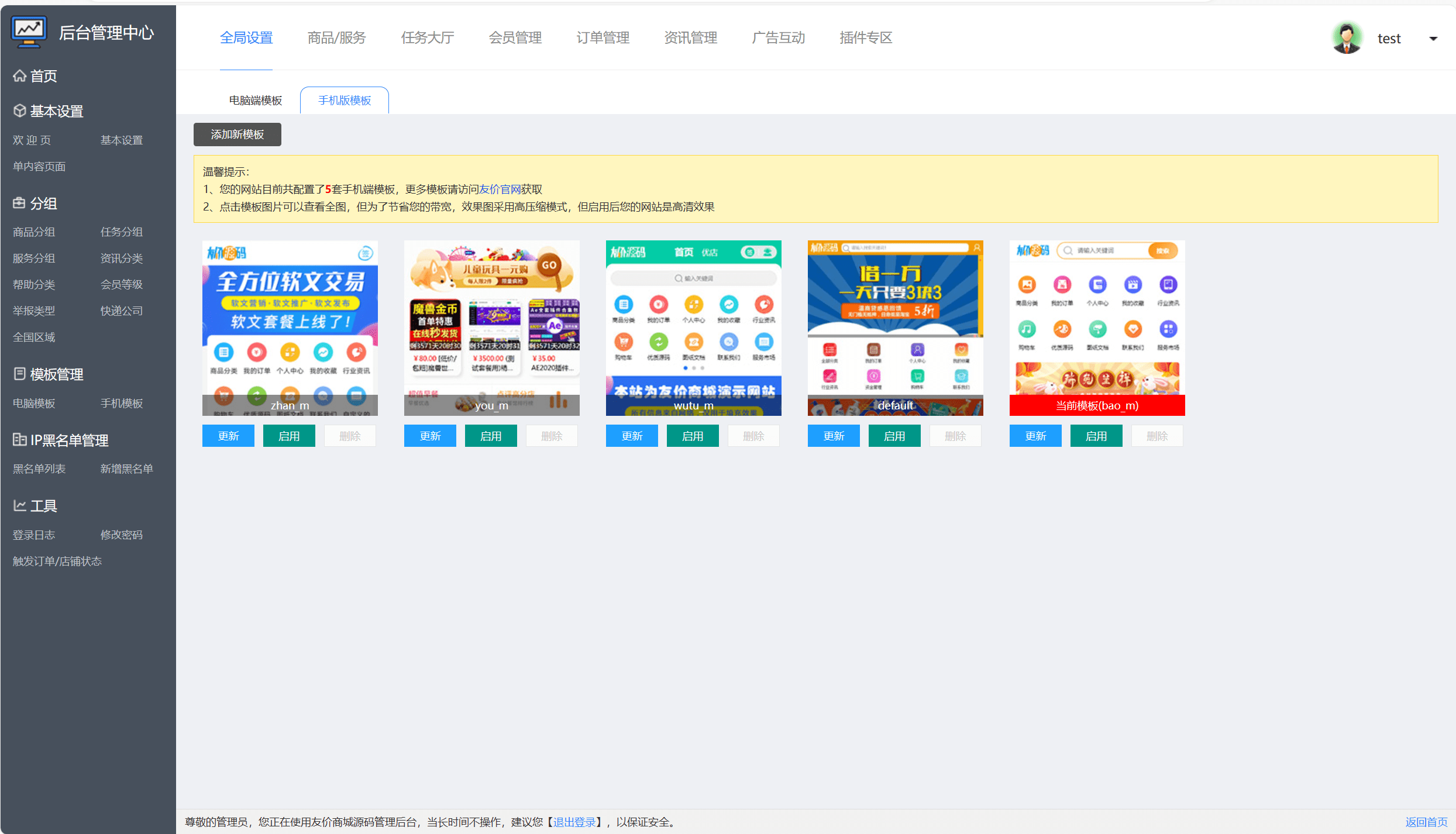Click the cube icon beside 基本设置
The image size is (1456, 834).
click(x=20, y=111)
